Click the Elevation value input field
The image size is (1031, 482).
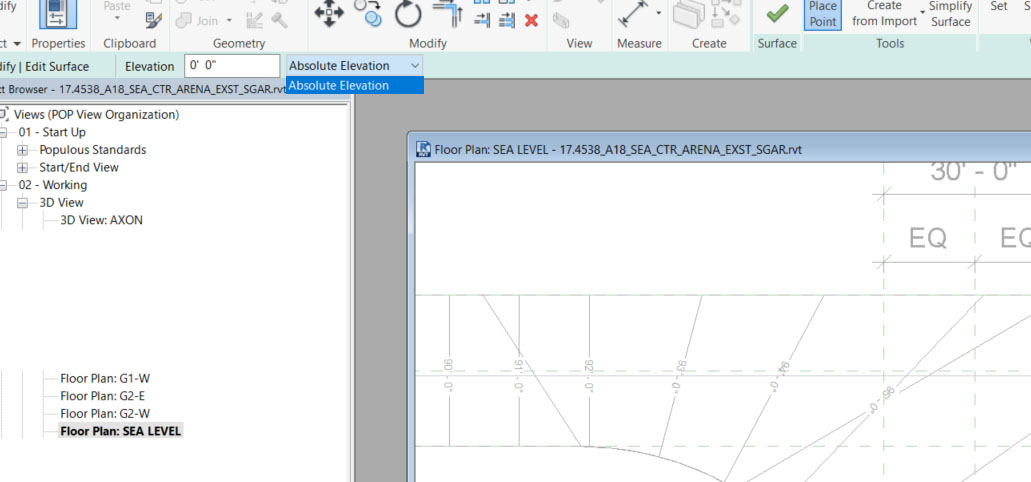[x=232, y=66]
